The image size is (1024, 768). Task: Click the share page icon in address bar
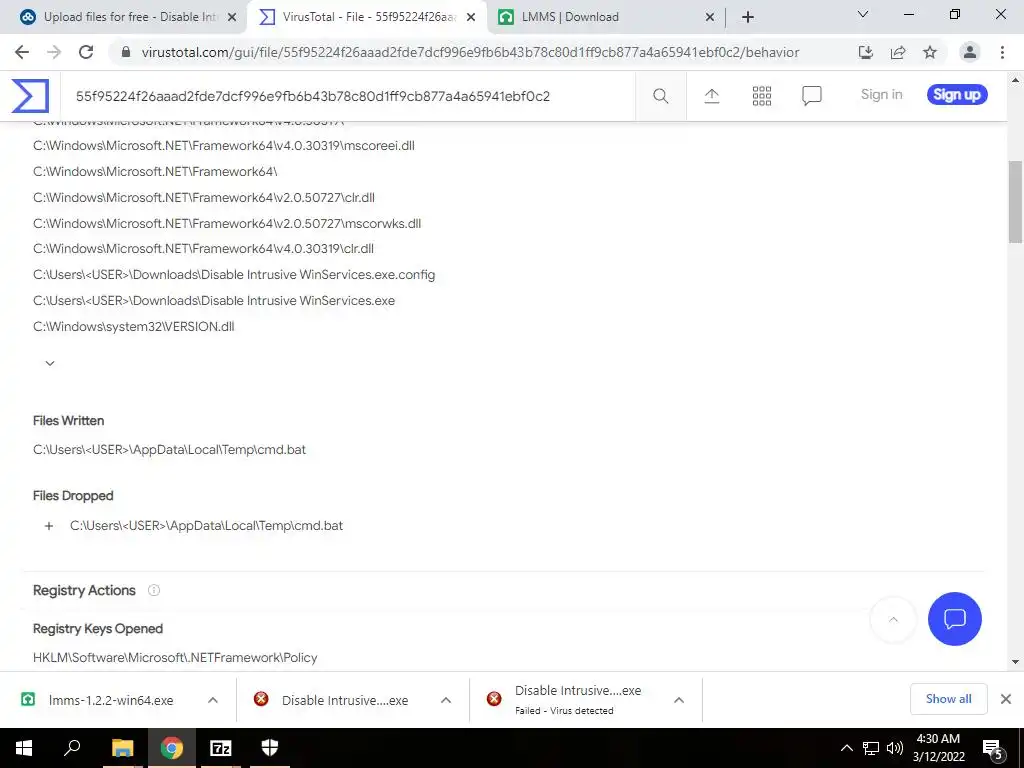[898, 52]
